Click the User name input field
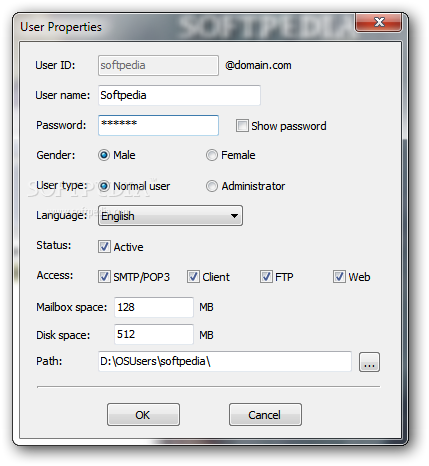 pyautogui.click(x=179, y=95)
